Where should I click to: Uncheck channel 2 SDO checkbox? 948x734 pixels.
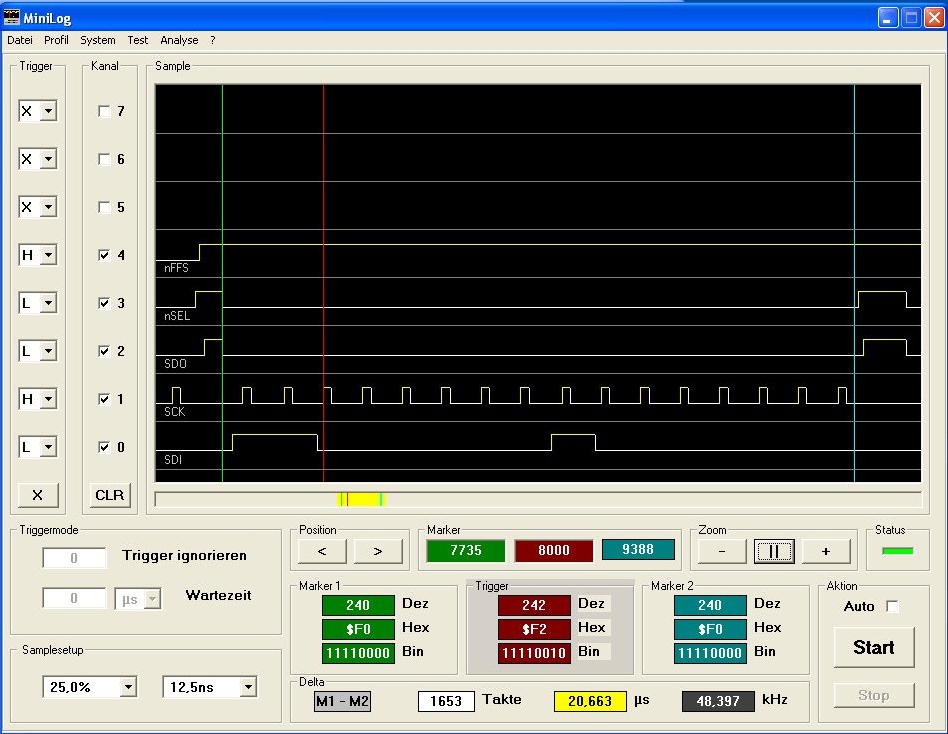[x=104, y=351]
